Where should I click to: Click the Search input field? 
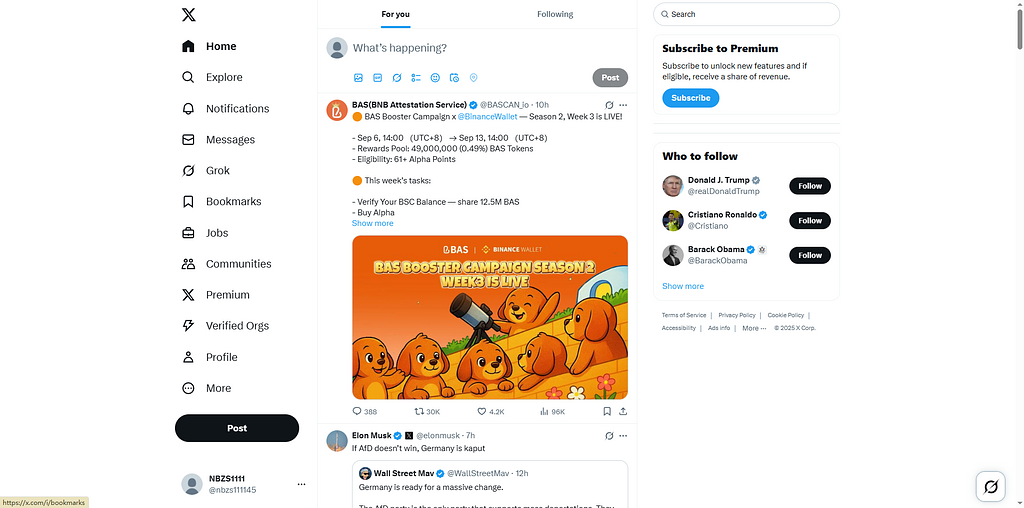[x=750, y=14]
